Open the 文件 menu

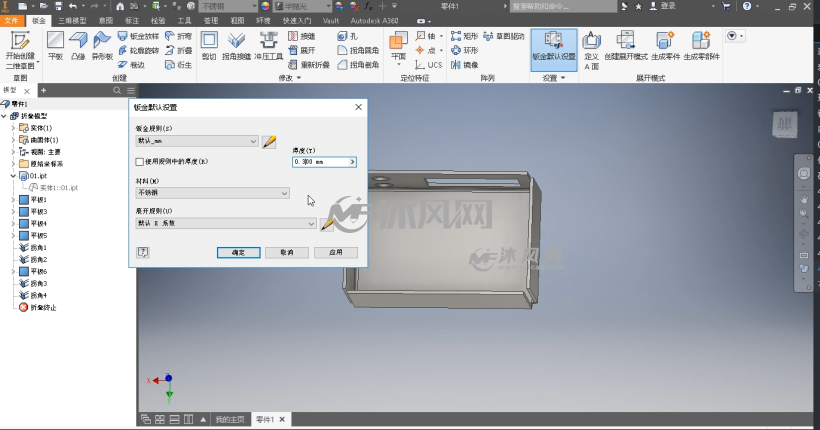[12, 20]
